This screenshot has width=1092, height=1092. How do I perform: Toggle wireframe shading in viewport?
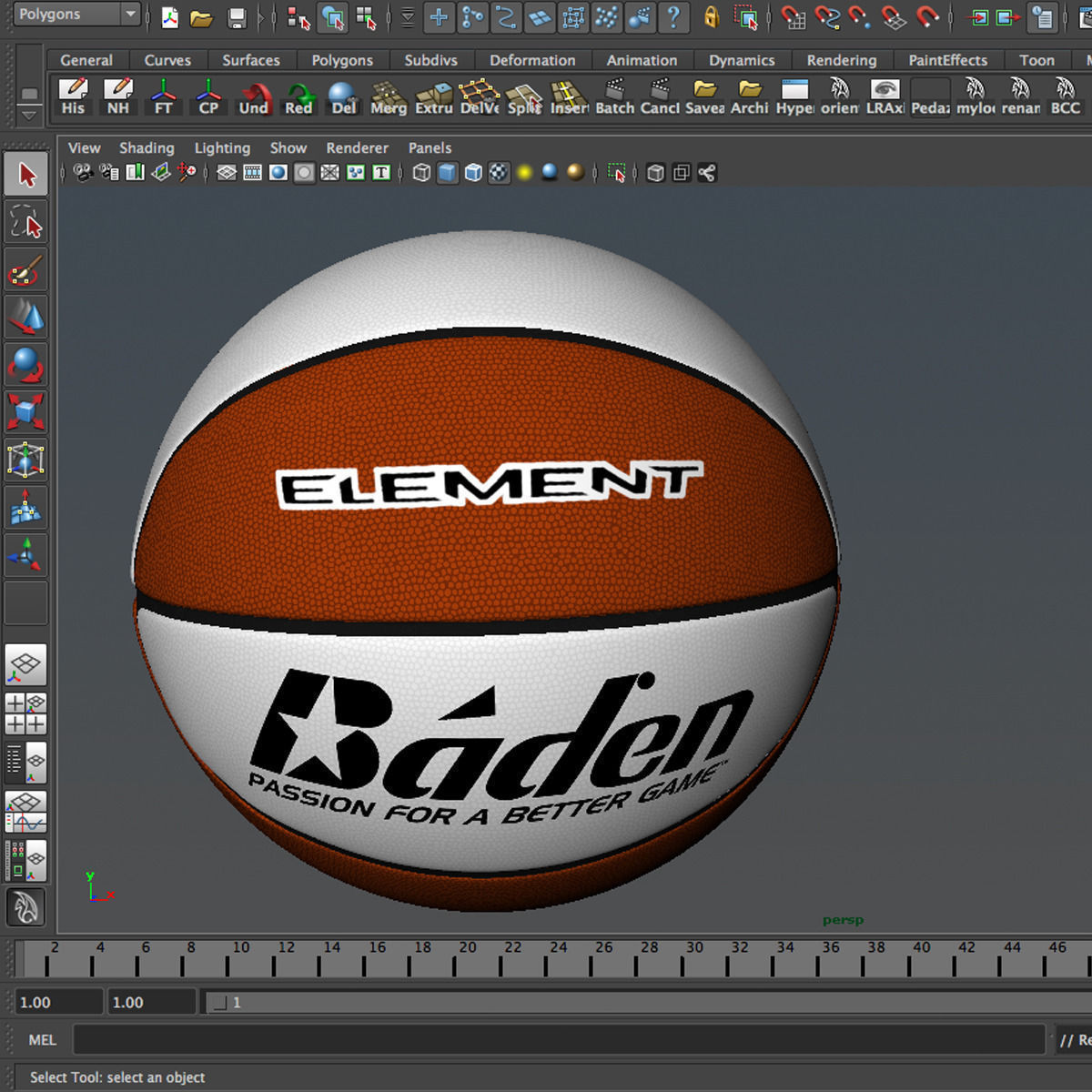pos(421,173)
